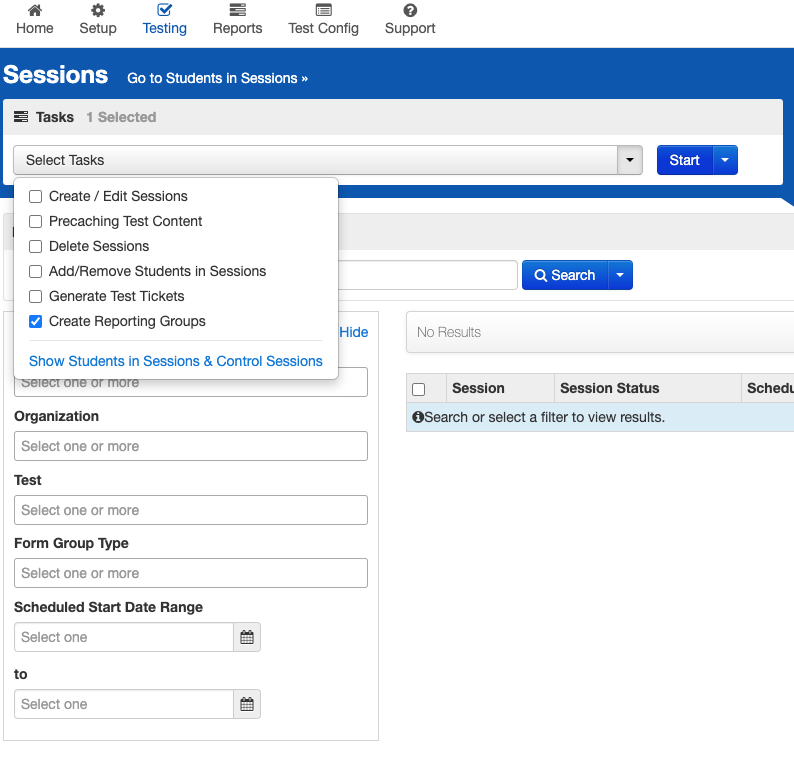794x762 pixels.
Task: Uncheck Create Reporting Groups checkbox
Action: [36, 322]
